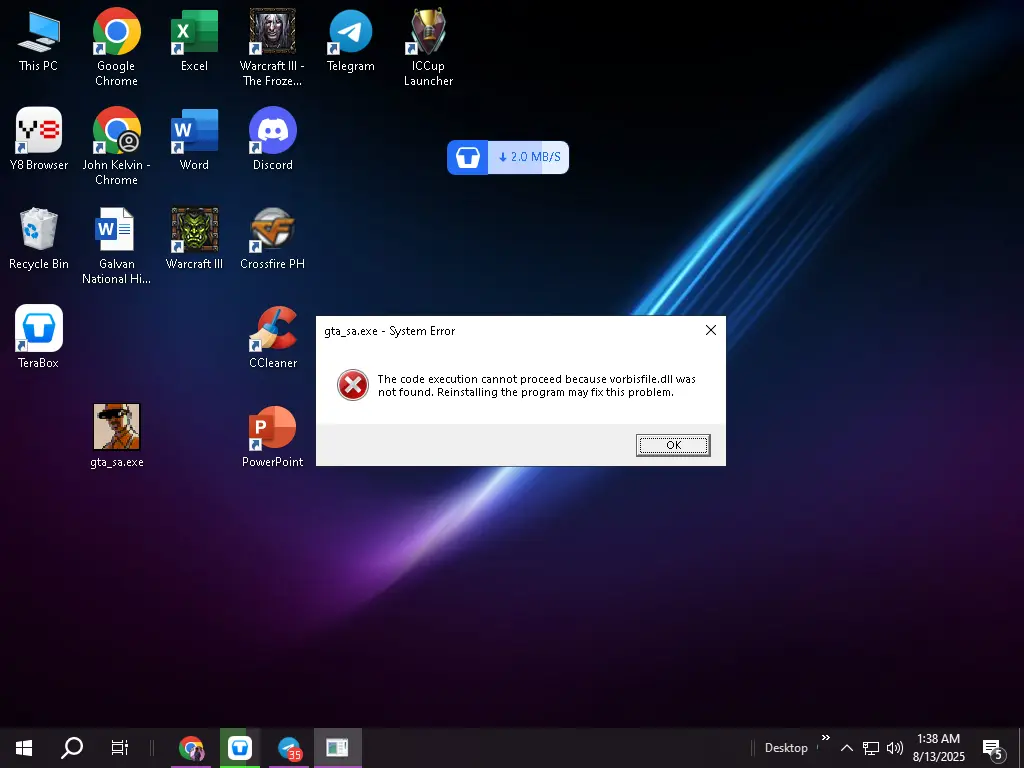Open the network status tray icon
This screenshot has width=1024, height=768.
click(871, 748)
